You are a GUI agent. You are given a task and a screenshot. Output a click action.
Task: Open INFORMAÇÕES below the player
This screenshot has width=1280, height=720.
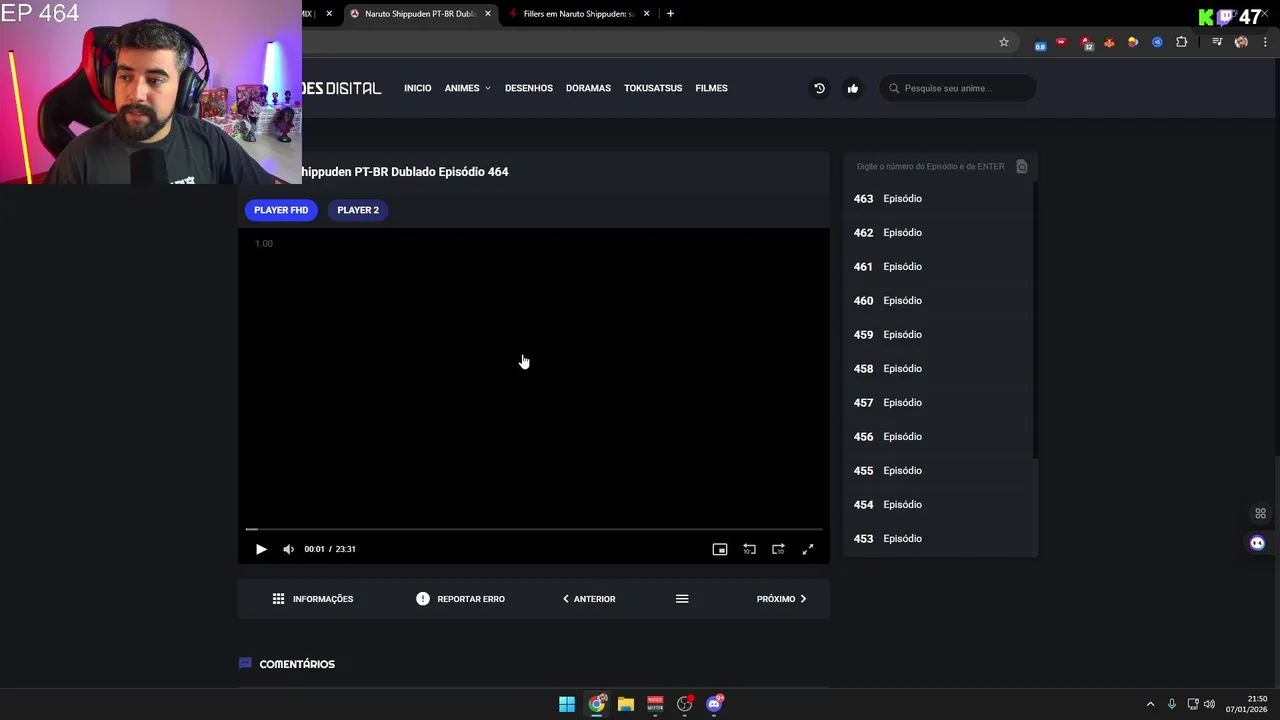(312, 599)
